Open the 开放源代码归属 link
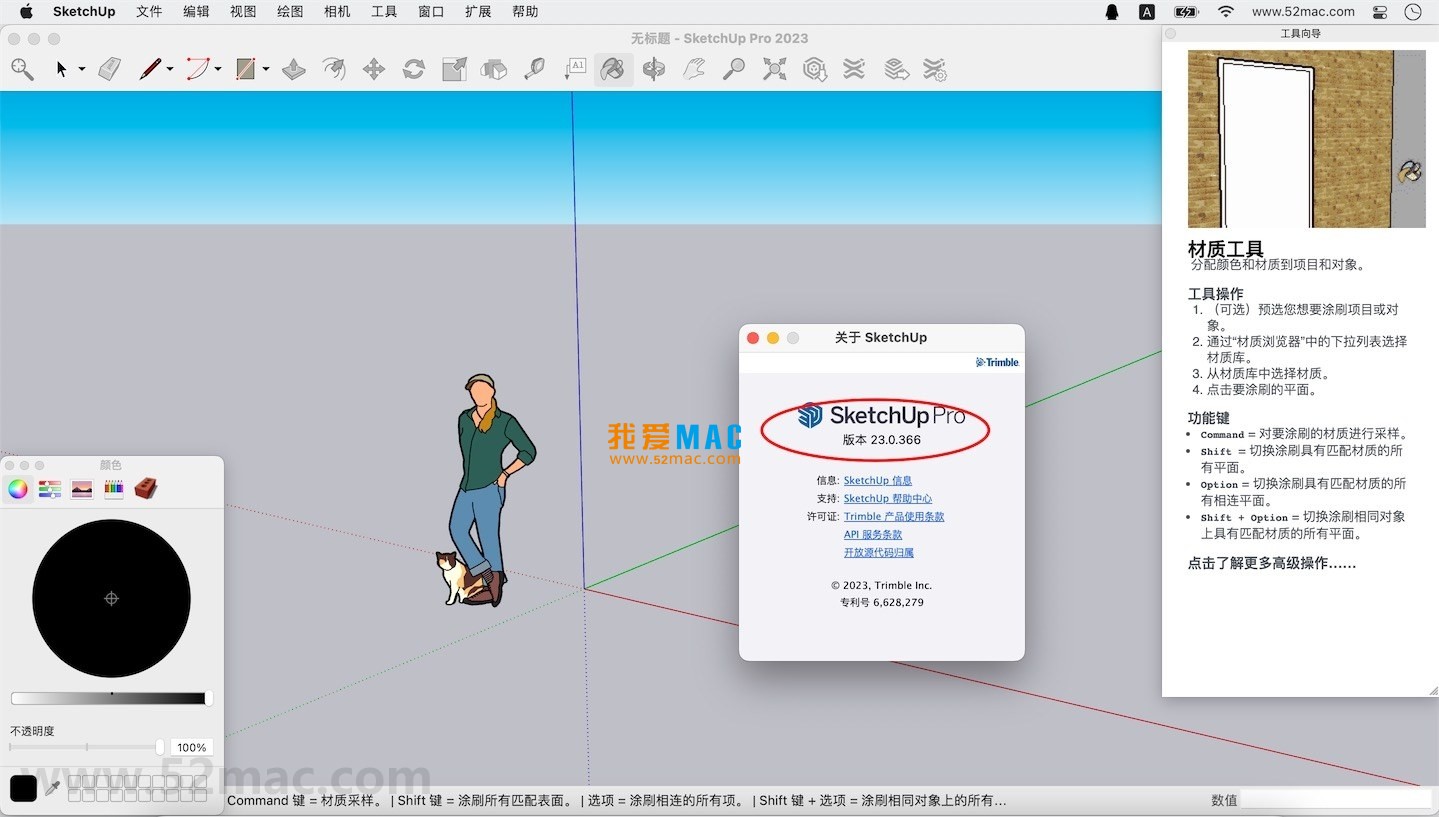The image size is (1439, 817). tap(879, 552)
